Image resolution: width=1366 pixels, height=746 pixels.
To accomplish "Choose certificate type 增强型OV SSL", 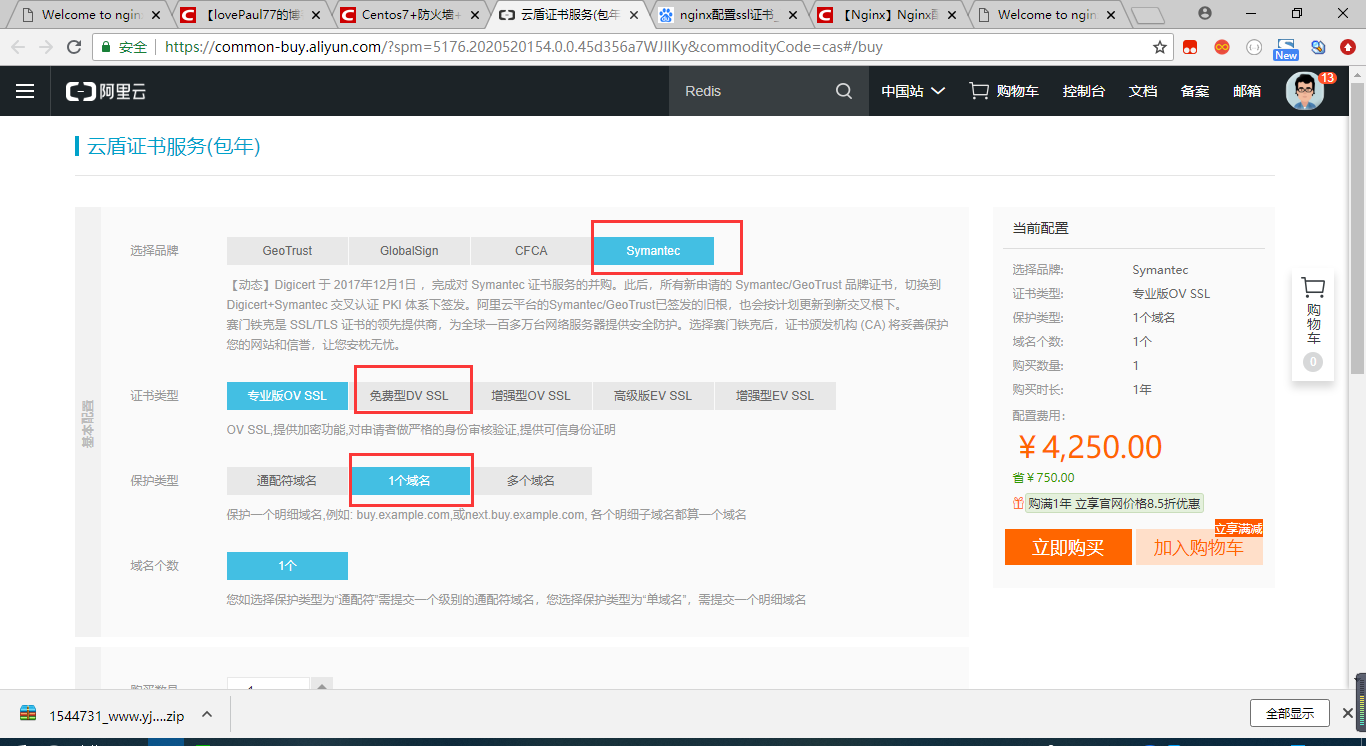I will click(531, 396).
